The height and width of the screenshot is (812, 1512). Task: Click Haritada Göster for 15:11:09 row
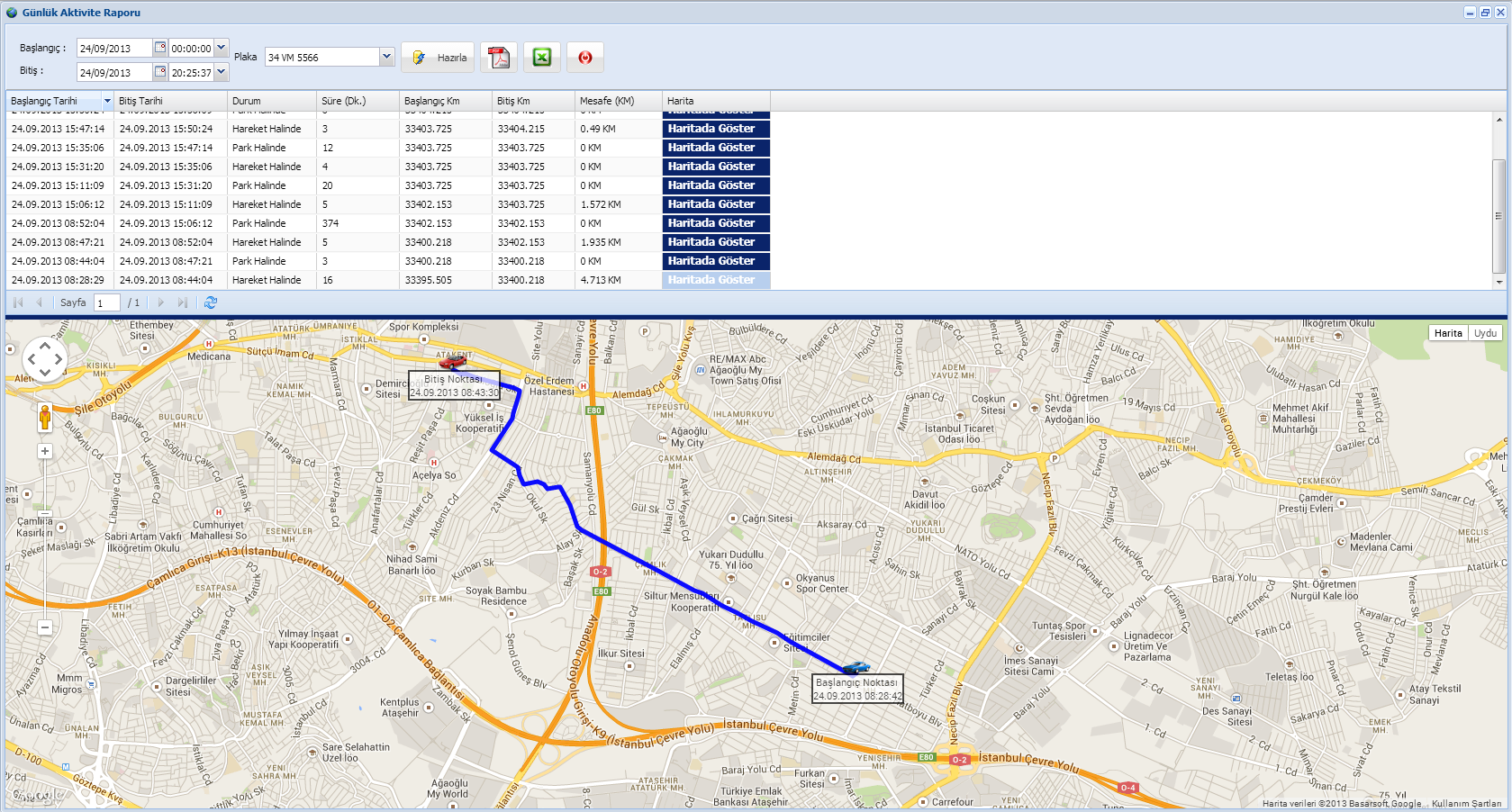tap(716, 185)
